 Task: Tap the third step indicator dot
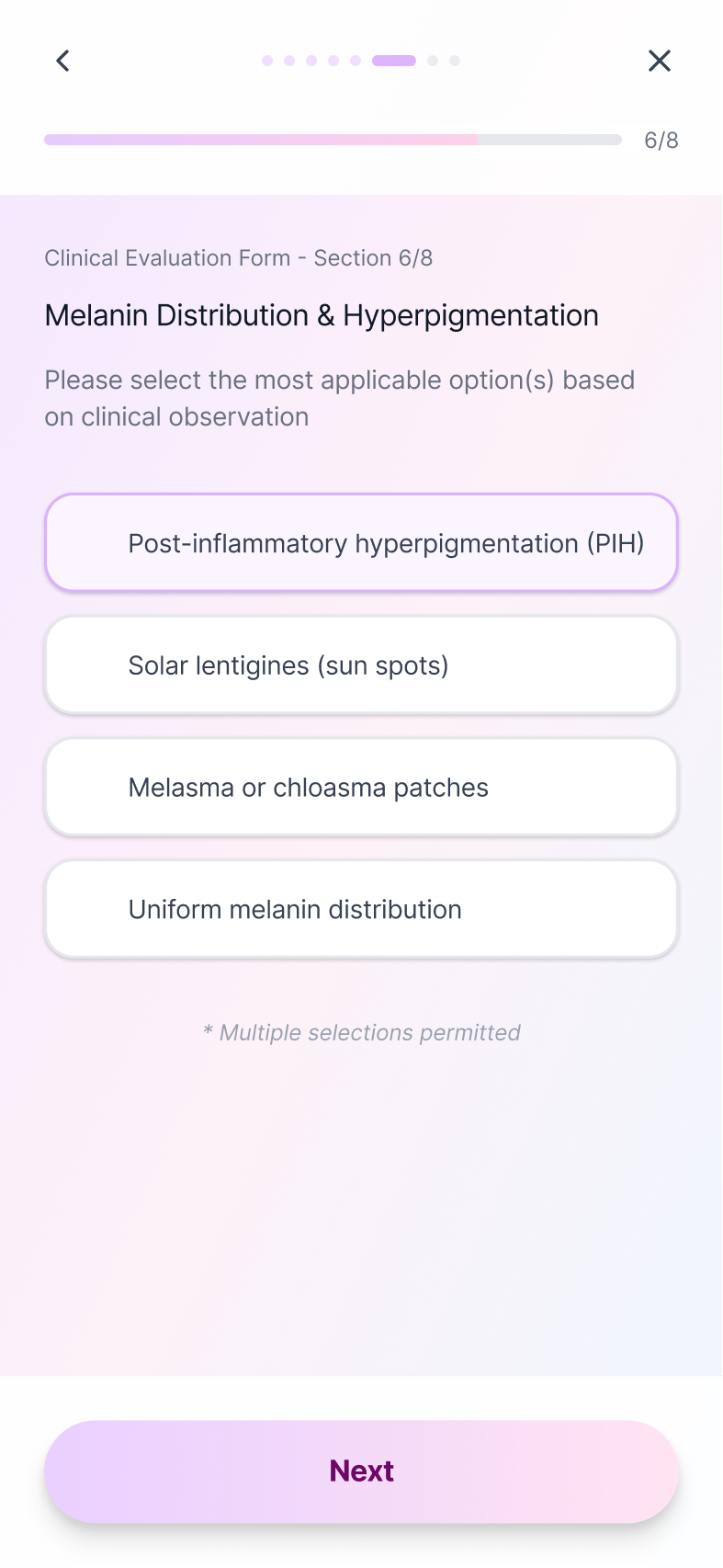(311, 61)
